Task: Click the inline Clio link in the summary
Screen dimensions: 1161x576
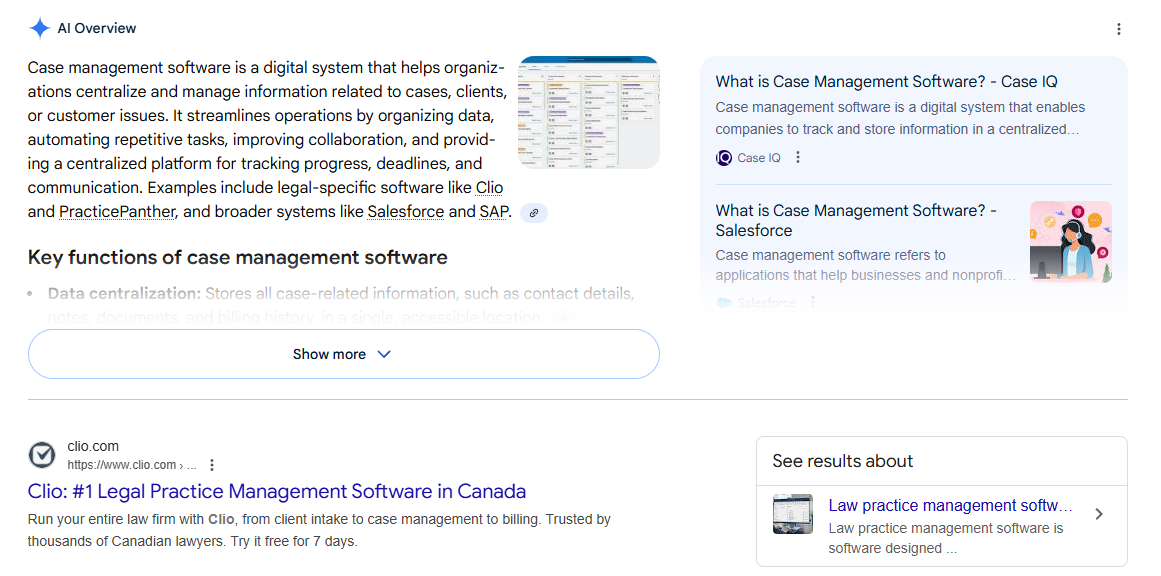Action: pos(489,187)
